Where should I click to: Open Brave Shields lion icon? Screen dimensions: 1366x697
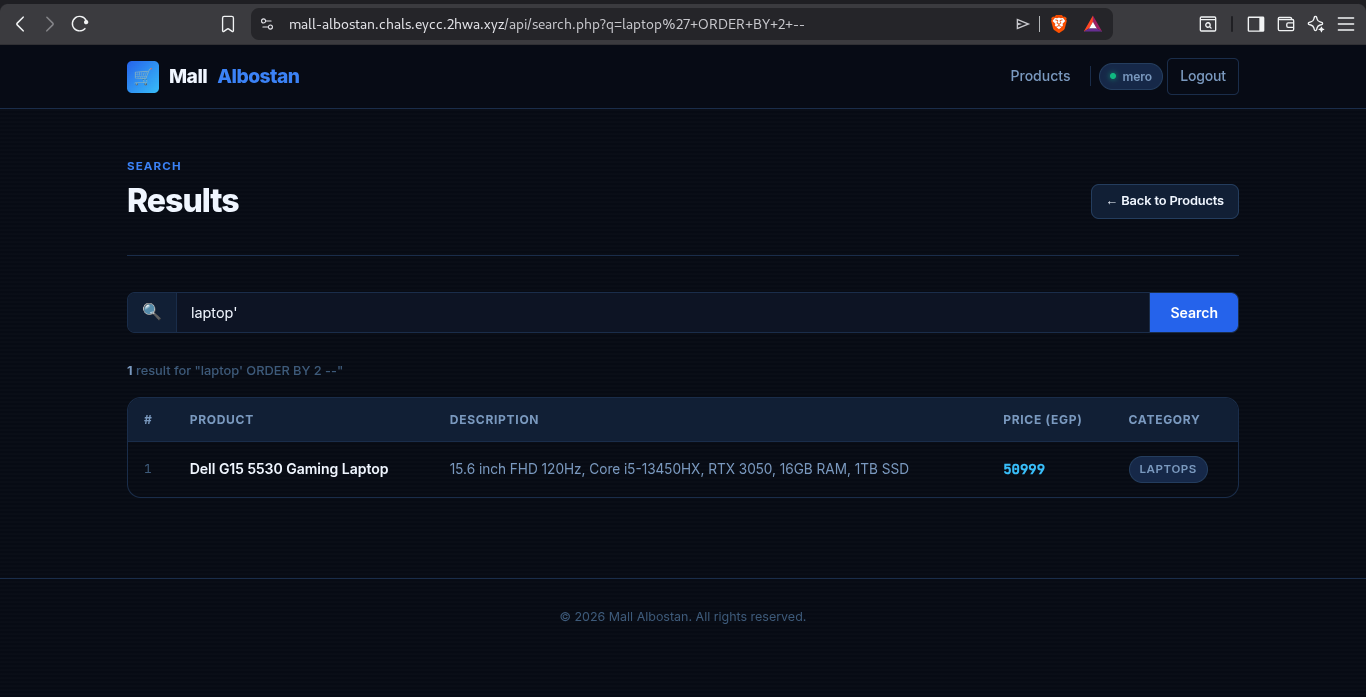pos(1059,24)
